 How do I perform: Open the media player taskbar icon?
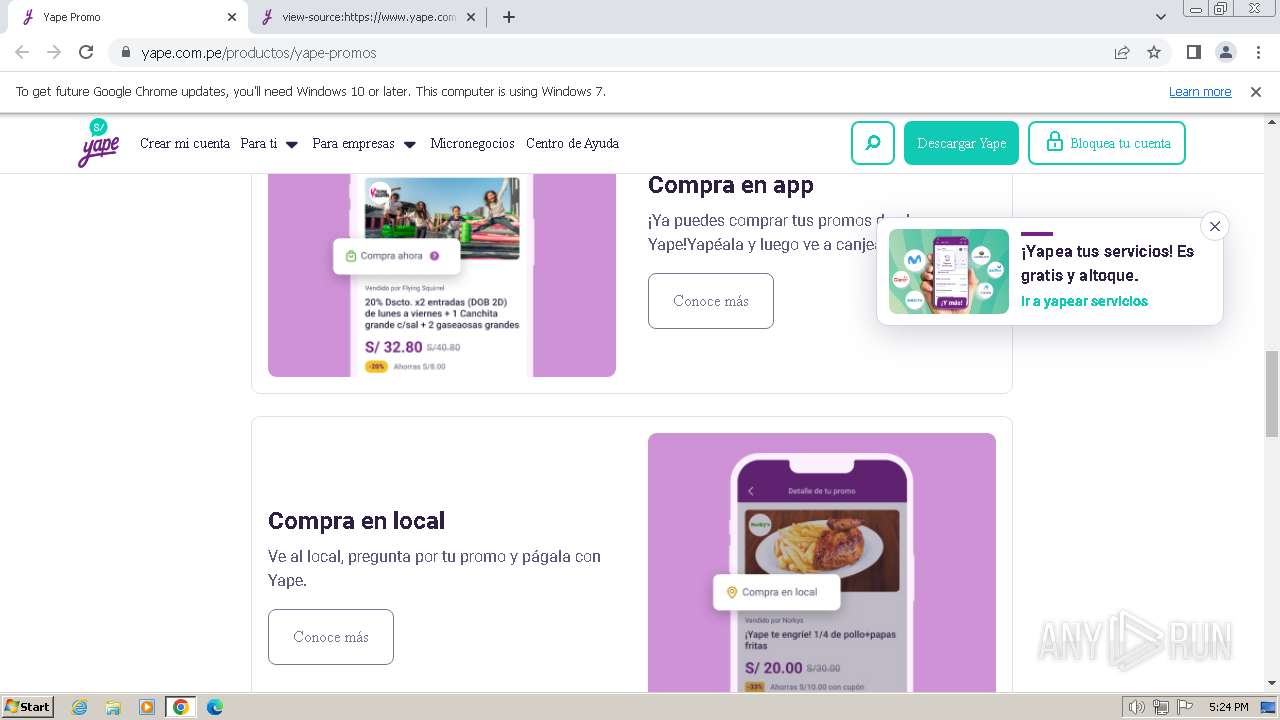coord(147,707)
